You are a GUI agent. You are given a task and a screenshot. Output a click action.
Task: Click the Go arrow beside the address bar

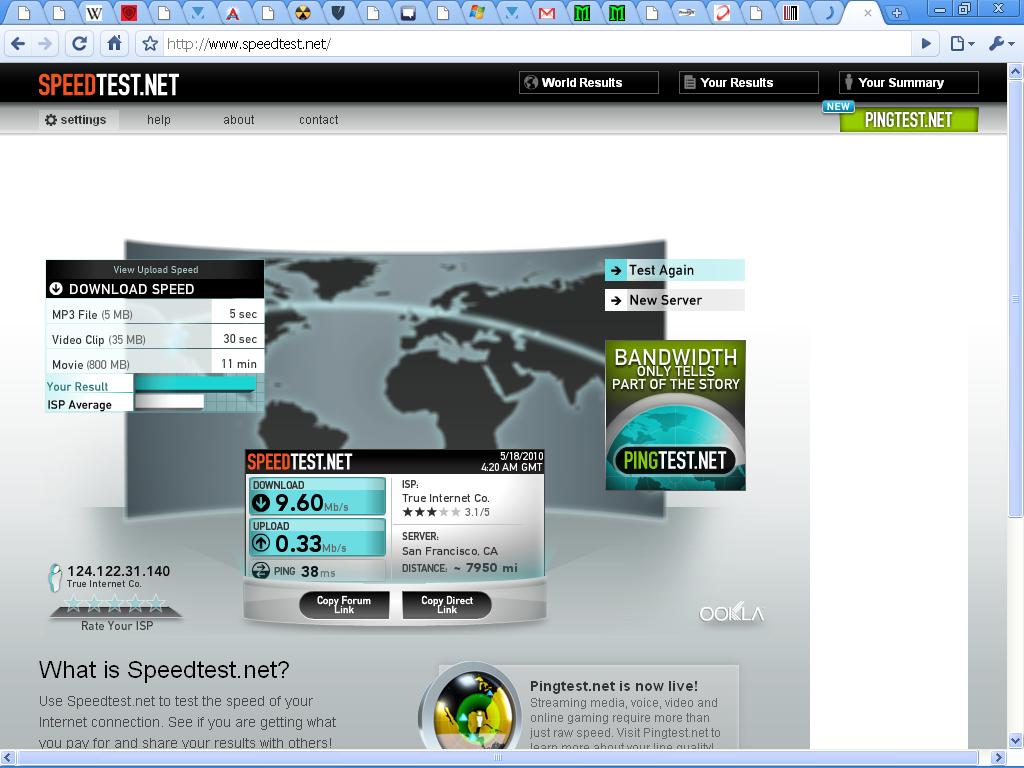926,44
